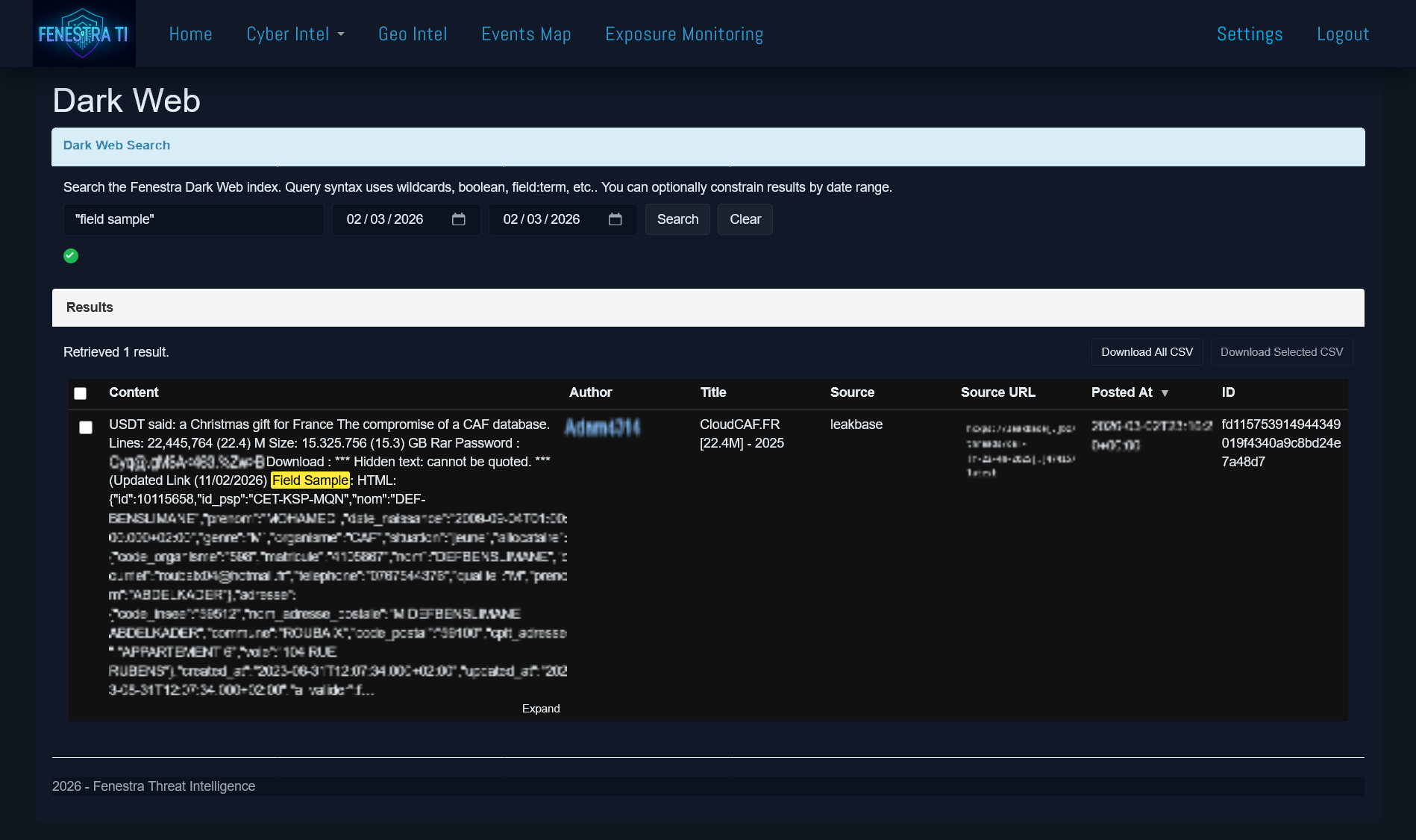Click the "Dark Web" page heading
The height and width of the screenshot is (840, 1416).
(x=126, y=101)
